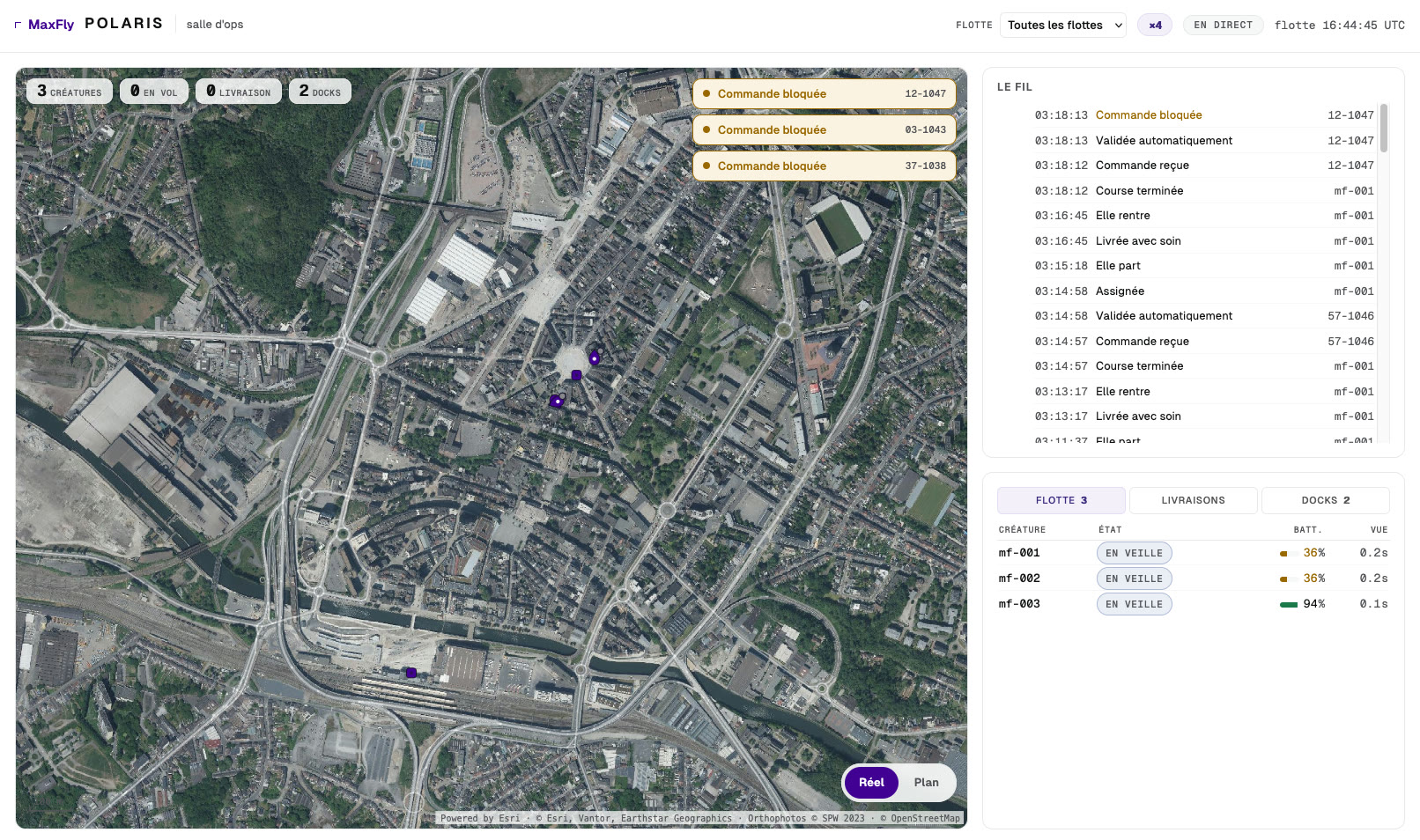Click the EN VEILLE badge for mf-001
The width and height of the screenshot is (1420, 840).
[x=1135, y=554]
